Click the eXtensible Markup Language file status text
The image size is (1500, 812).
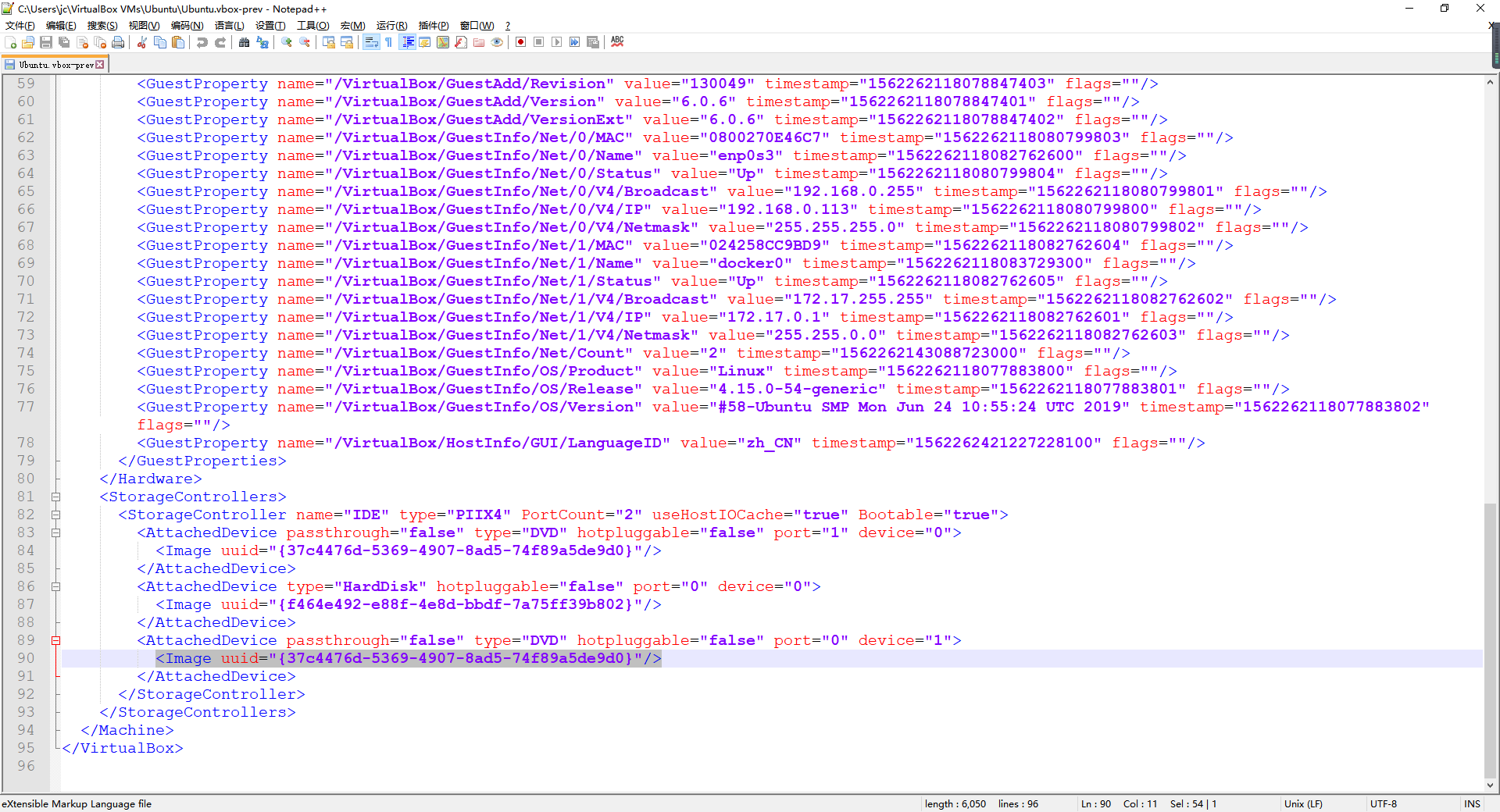(x=77, y=803)
